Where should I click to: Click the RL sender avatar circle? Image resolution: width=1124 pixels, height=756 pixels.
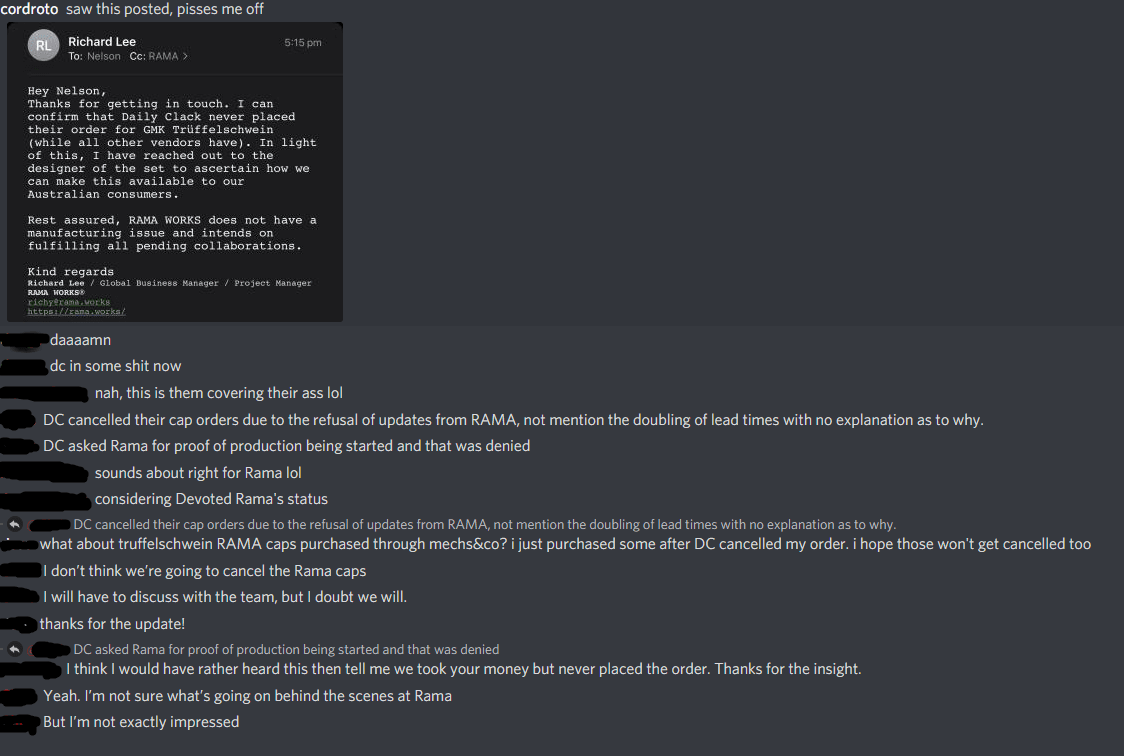click(43, 47)
